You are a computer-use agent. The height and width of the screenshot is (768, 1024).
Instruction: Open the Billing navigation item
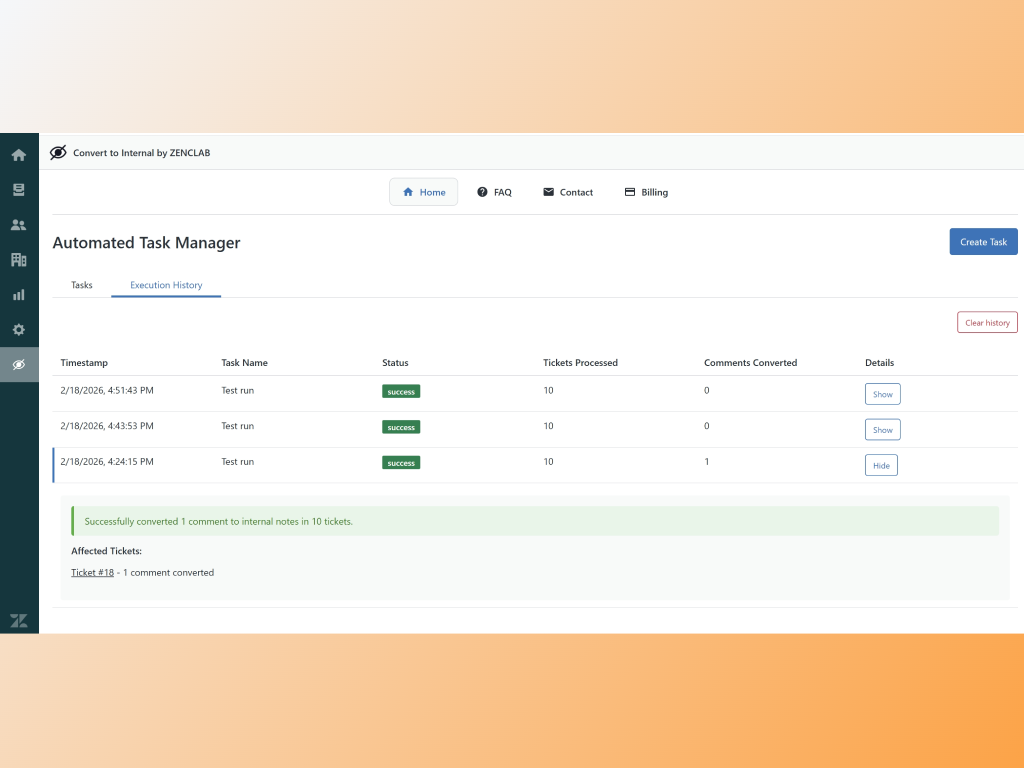tap(646, 192)
